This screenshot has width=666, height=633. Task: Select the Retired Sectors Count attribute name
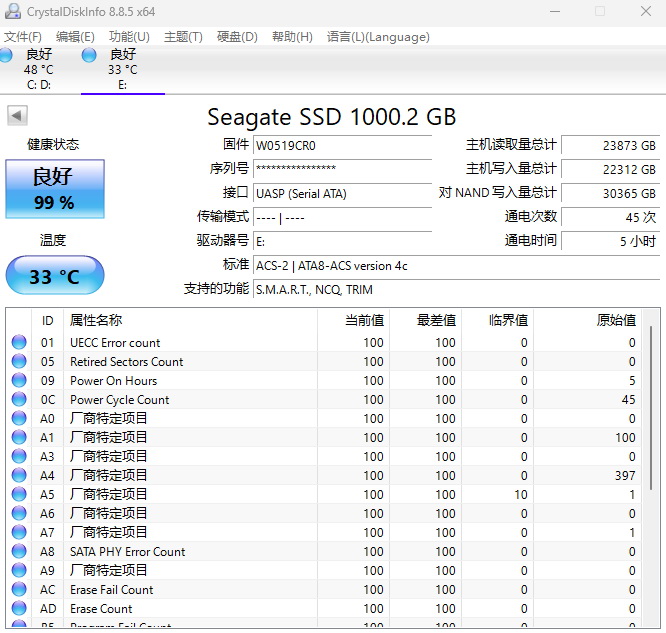(x=127, y=362)
